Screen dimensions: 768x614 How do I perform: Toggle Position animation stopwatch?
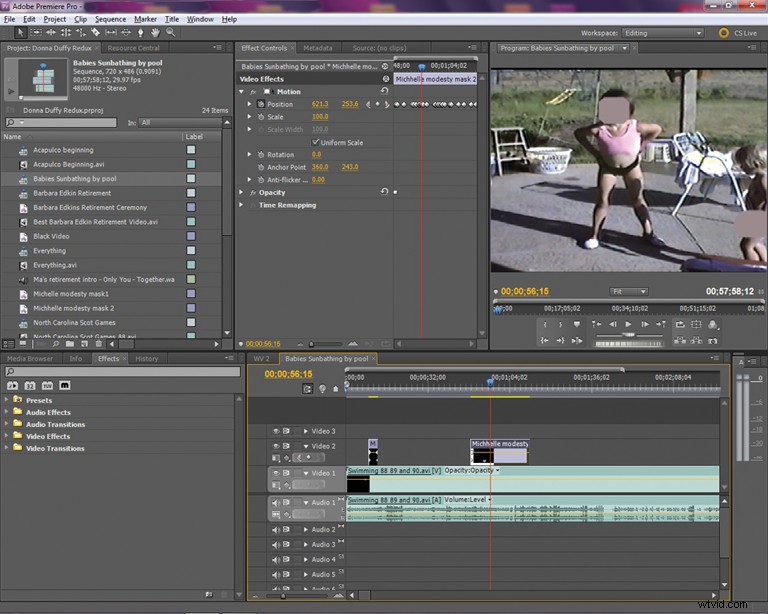261,104
